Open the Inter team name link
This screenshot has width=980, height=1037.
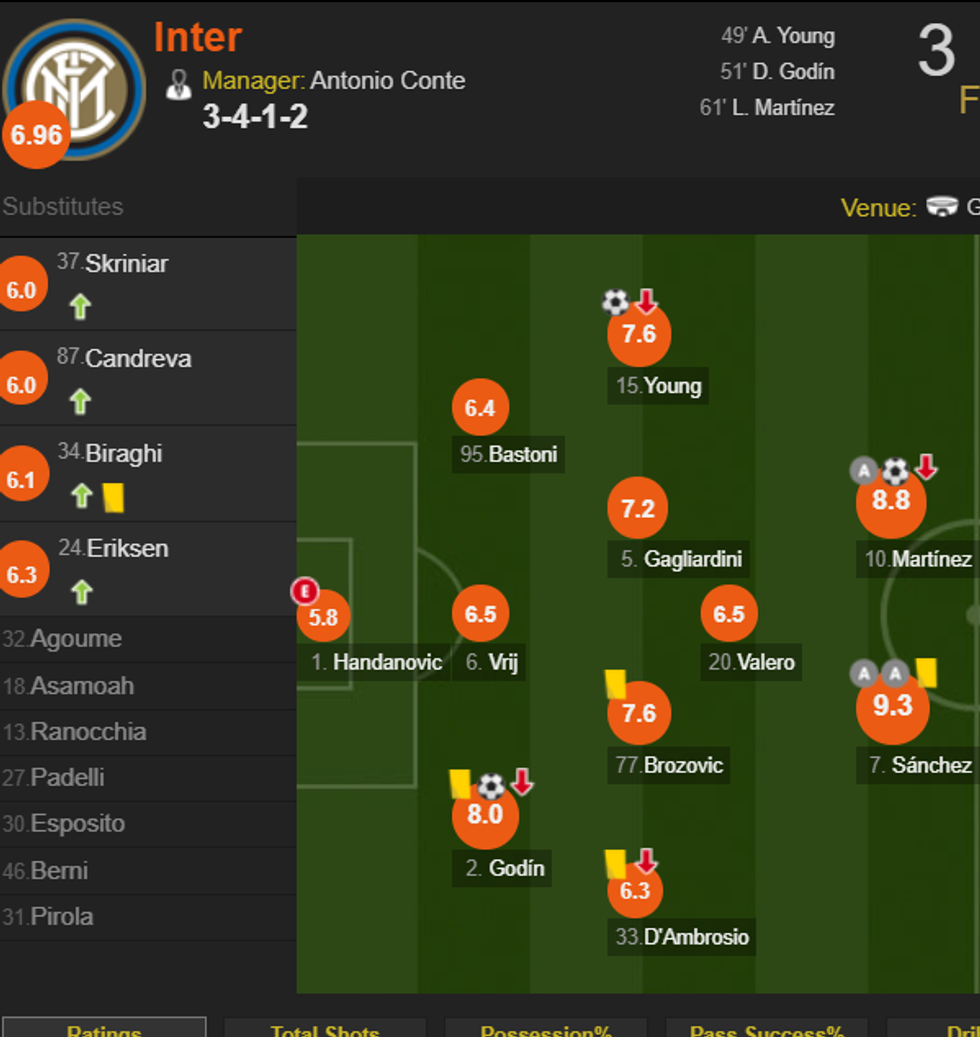click(198, 38)
